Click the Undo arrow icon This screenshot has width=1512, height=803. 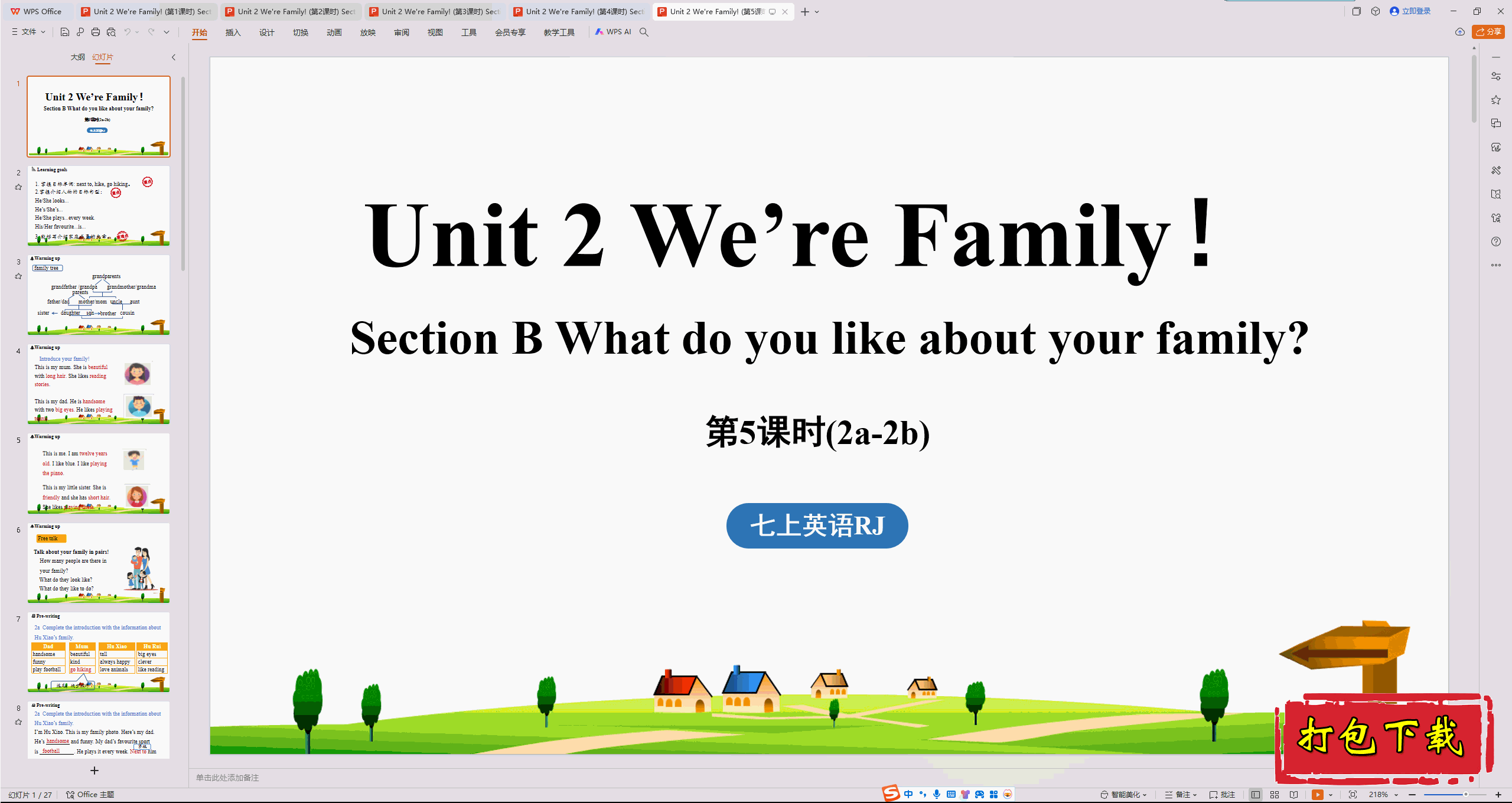[x=127, y=32]
